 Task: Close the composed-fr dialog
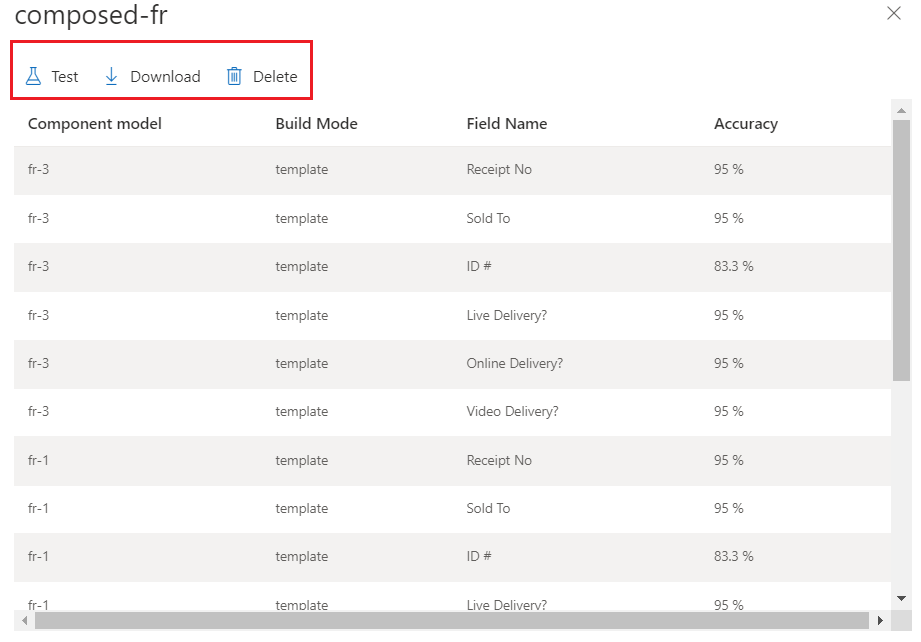coord(895,14)
